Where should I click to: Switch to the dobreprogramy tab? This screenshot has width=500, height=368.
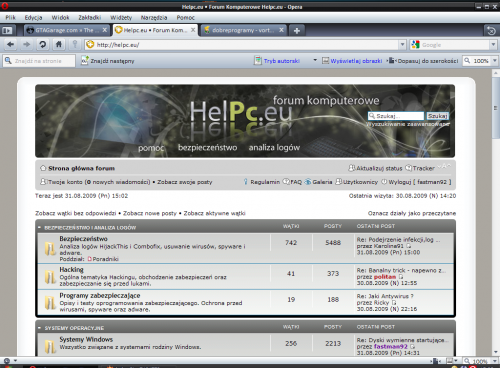click(x=243, y=30)
